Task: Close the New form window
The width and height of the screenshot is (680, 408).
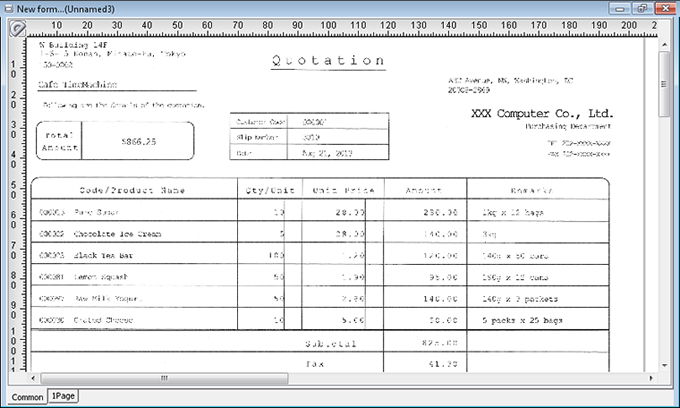Action: tap(665, 9)
